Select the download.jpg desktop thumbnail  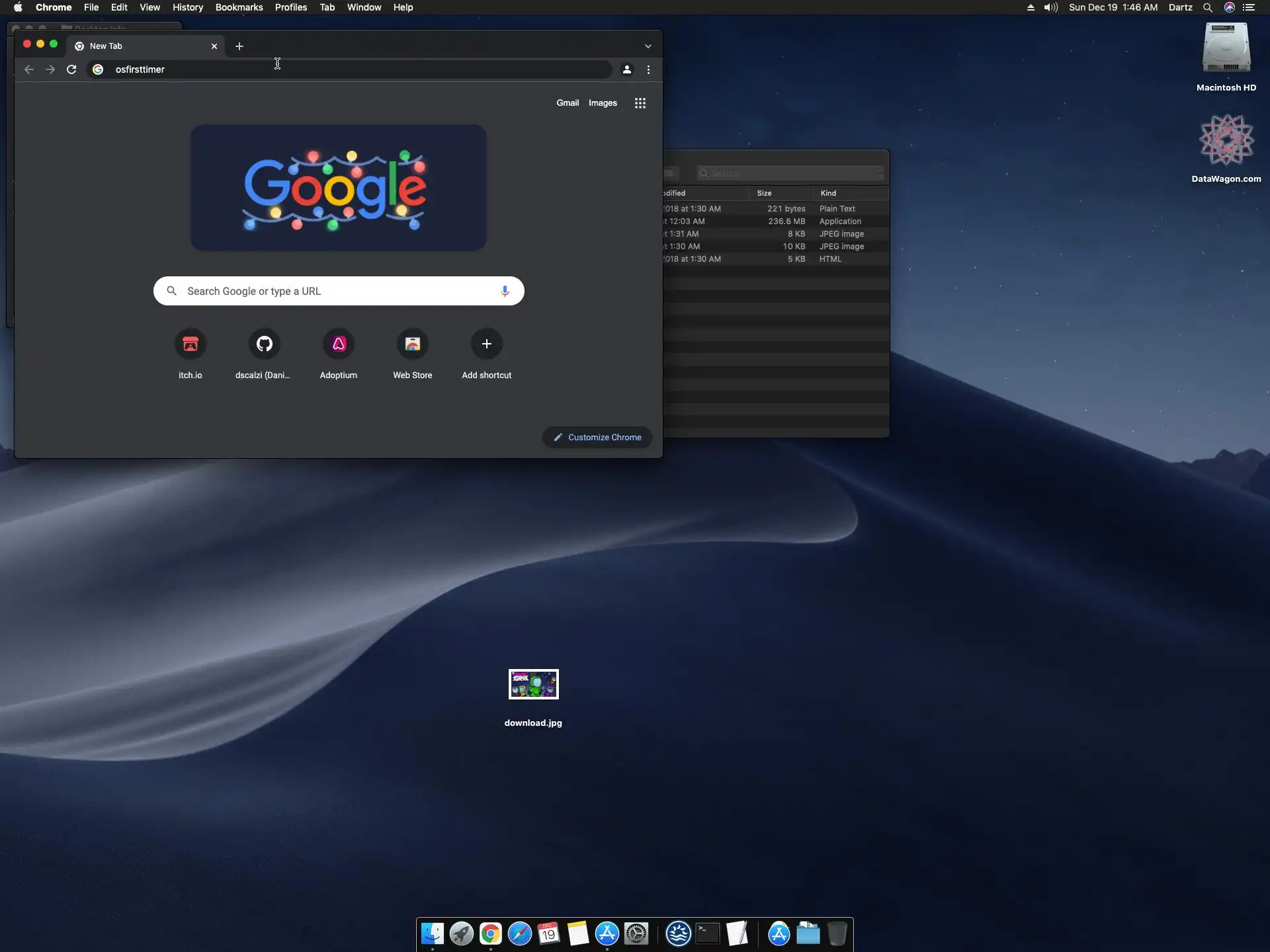coord(533,684)
